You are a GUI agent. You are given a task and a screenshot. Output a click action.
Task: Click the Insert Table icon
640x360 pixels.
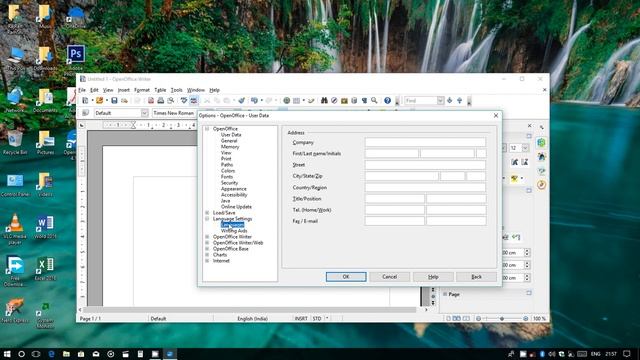297,100
